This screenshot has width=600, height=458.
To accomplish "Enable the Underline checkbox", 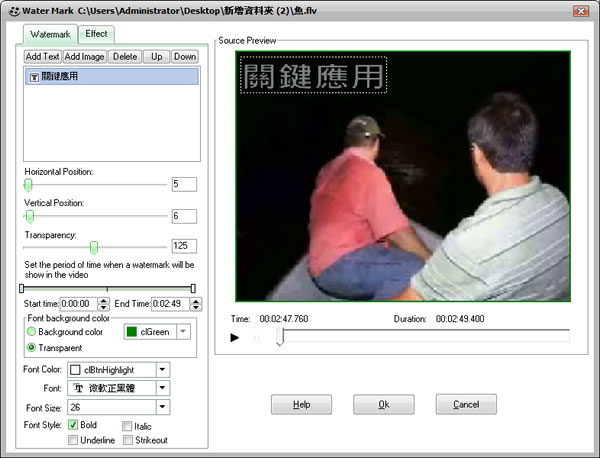I will (x=73, y=440).
